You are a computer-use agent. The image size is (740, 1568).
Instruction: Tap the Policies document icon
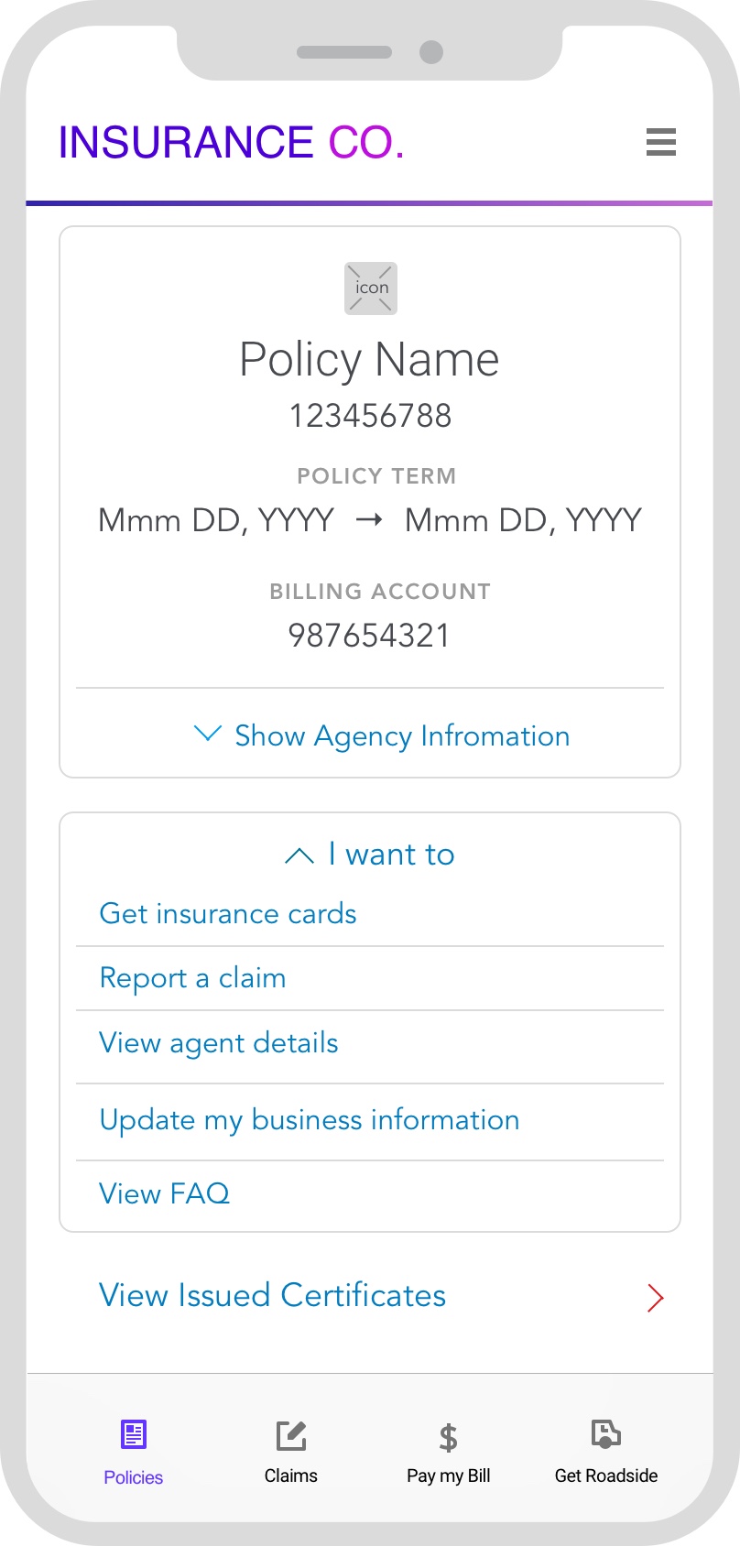coord(134,1433)
